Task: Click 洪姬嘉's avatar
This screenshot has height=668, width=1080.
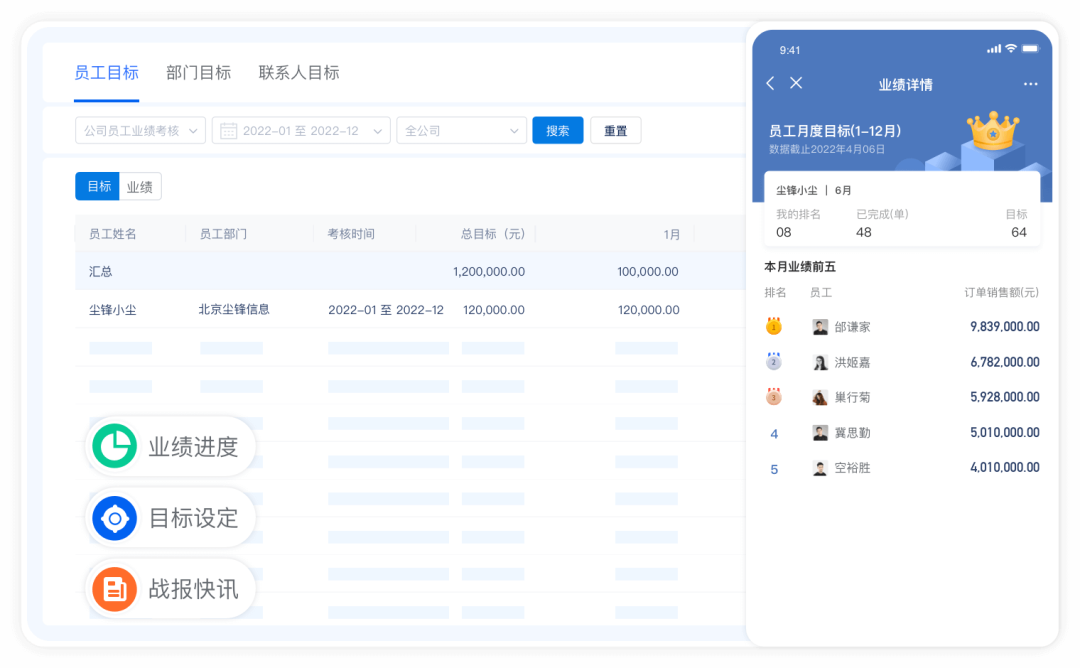Action: [x=820, y=362]
